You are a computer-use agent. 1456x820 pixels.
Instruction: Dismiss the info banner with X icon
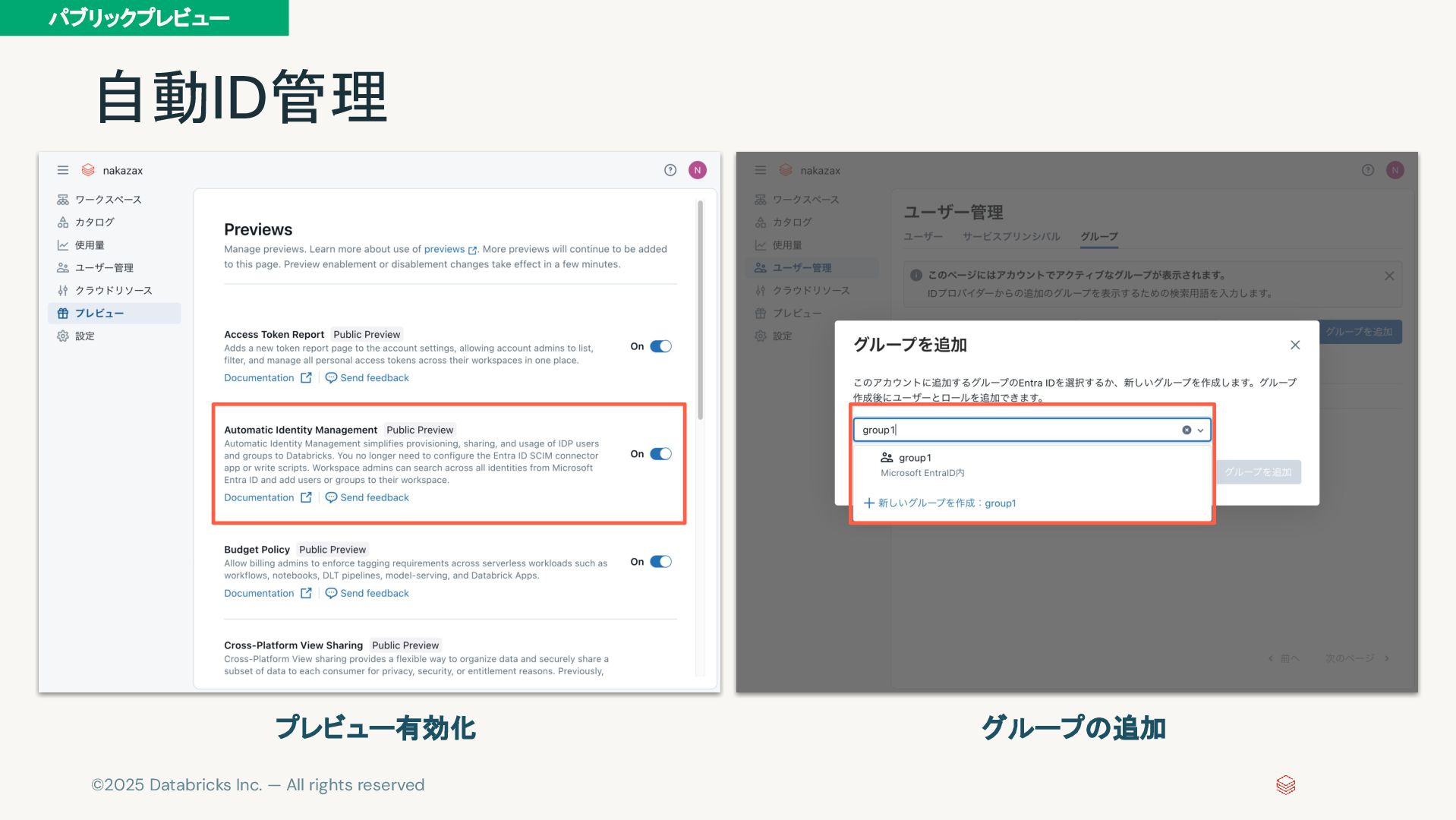point(1389,276)
